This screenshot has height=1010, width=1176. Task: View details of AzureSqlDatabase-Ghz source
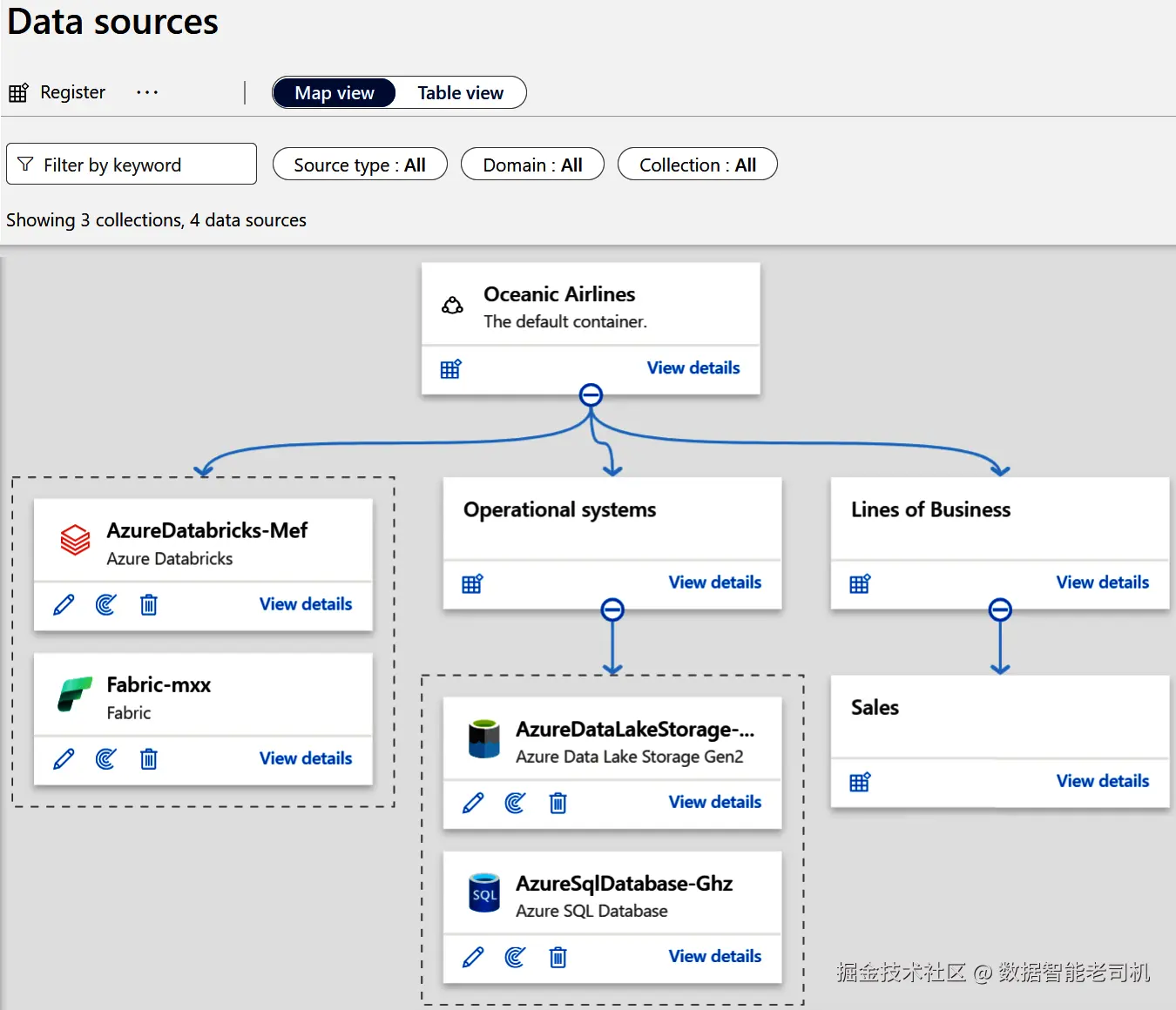click(x=715, y=956)
